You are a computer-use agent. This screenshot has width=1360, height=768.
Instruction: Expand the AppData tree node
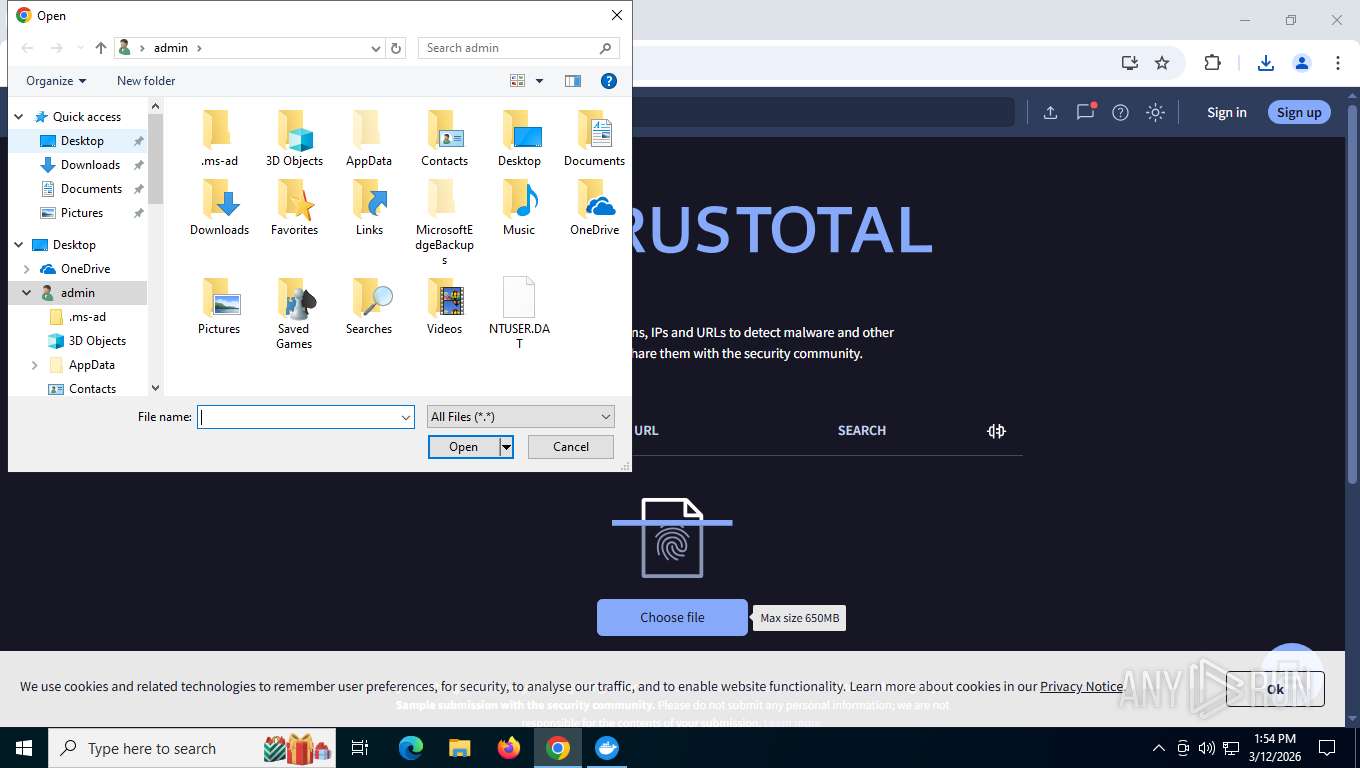click(x=35, y=365)
